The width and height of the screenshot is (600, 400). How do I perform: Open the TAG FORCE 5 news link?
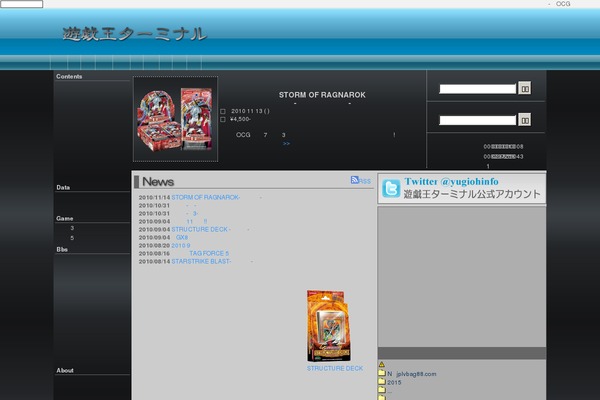(209, 253)
